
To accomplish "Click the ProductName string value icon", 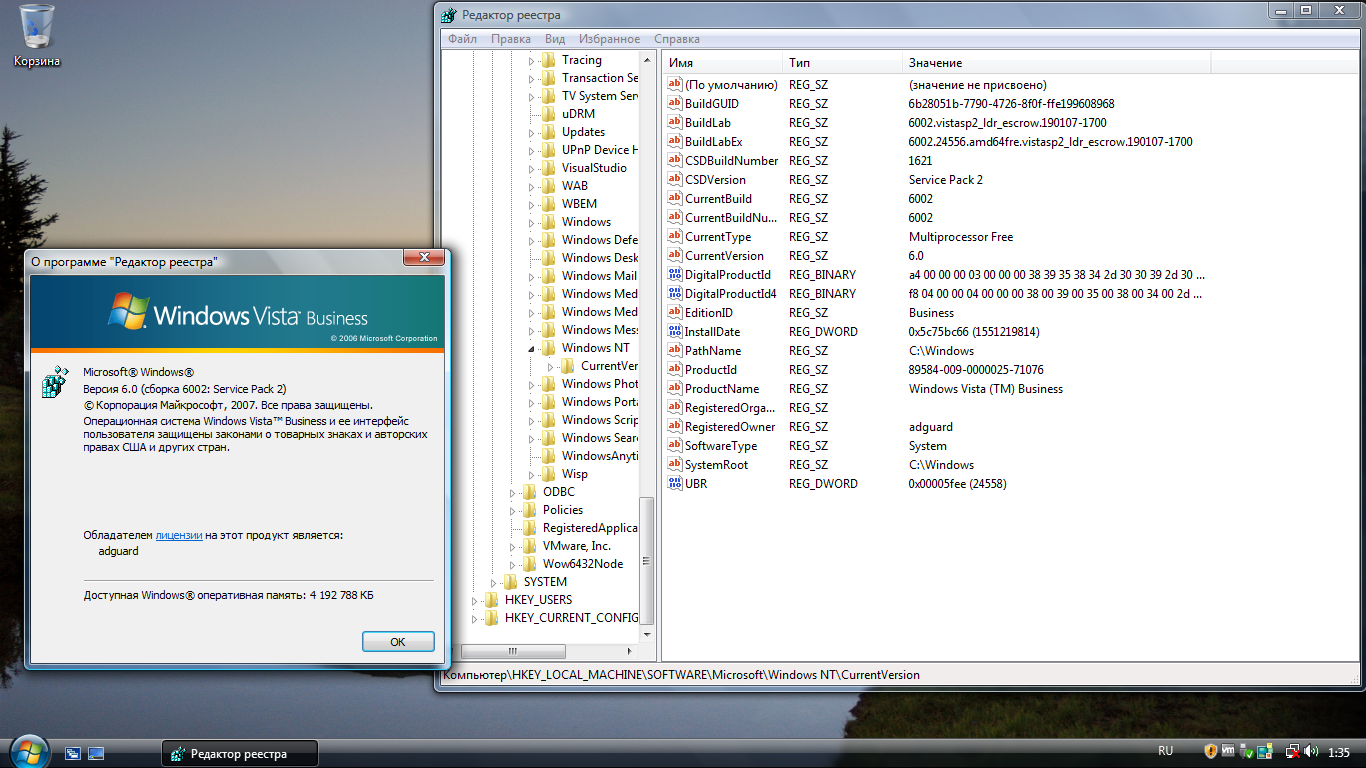I will (x=675, y=389).
